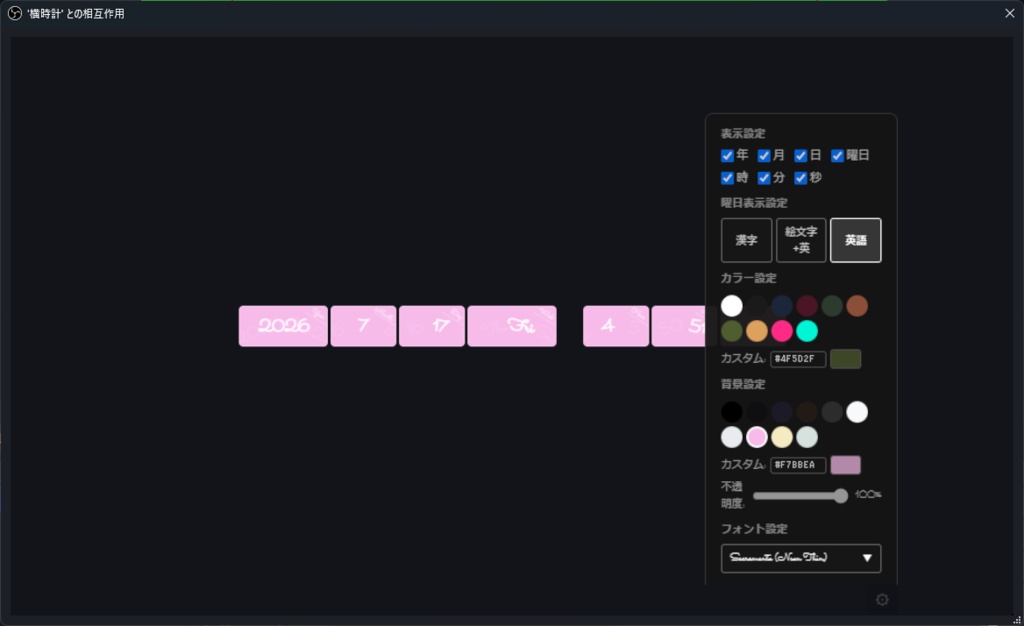Screen dimensions: 1024x626
Task: Uncheck the 年 (year) checkbox
Action: [727, 155]
